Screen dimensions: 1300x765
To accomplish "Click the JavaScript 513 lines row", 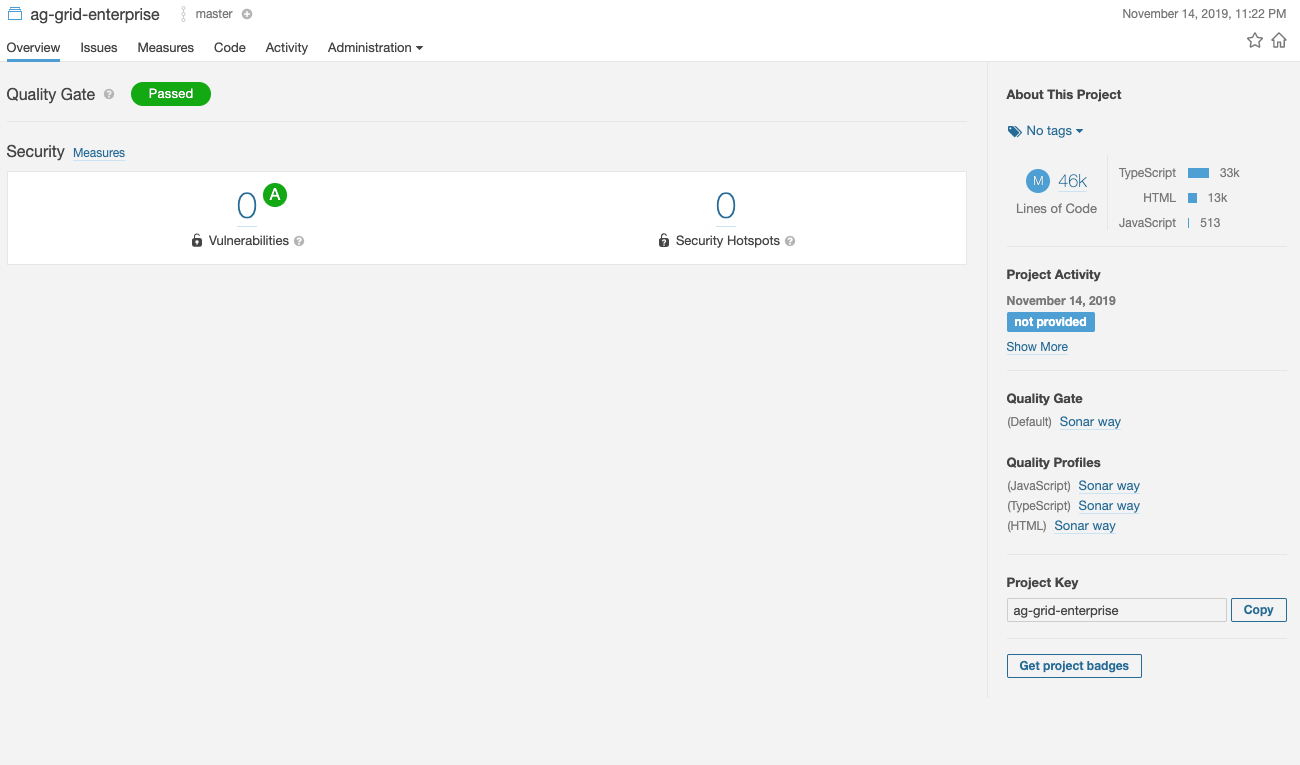I will point(1170,223).
